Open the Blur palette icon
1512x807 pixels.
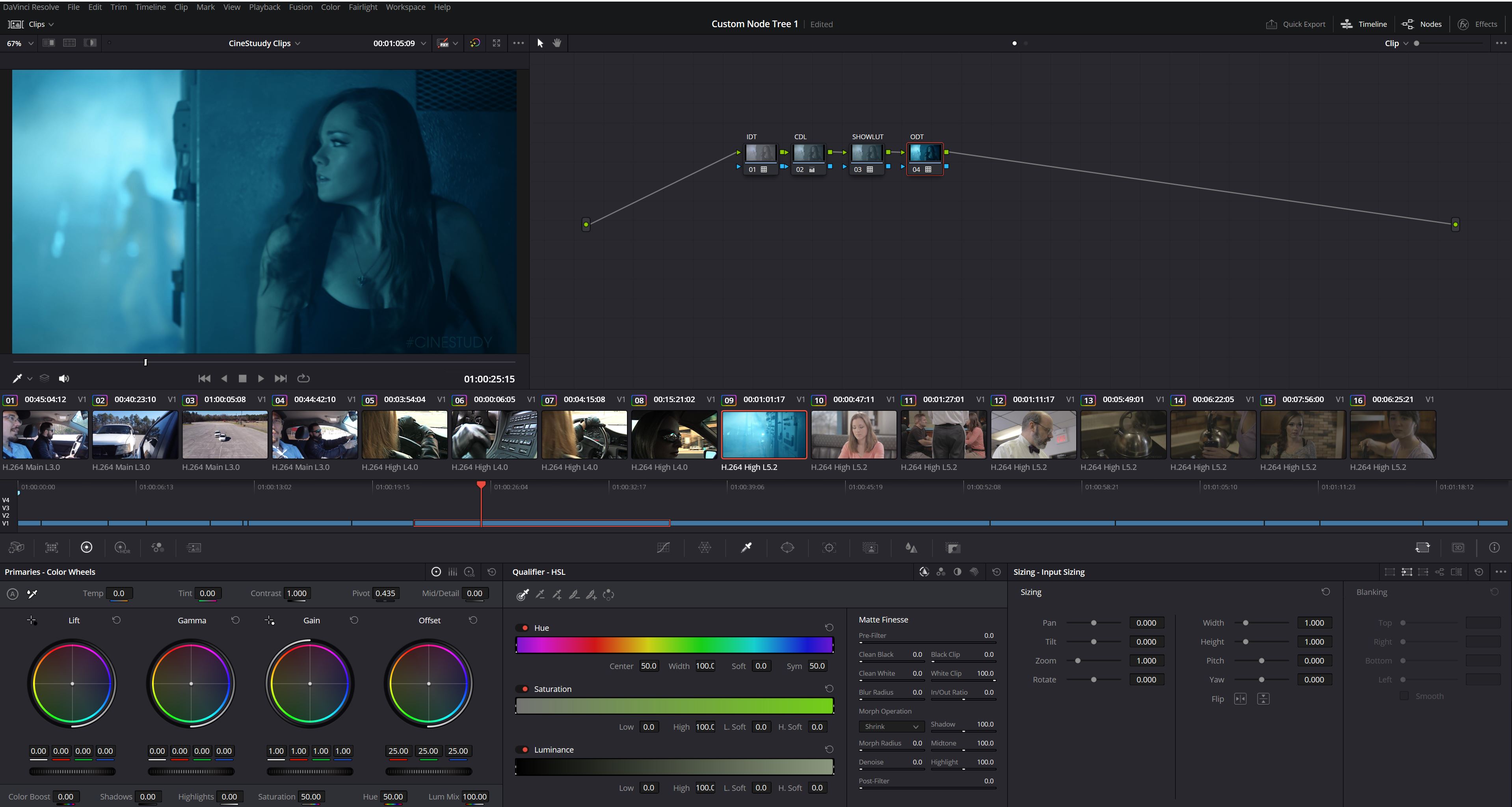[911, 548]
